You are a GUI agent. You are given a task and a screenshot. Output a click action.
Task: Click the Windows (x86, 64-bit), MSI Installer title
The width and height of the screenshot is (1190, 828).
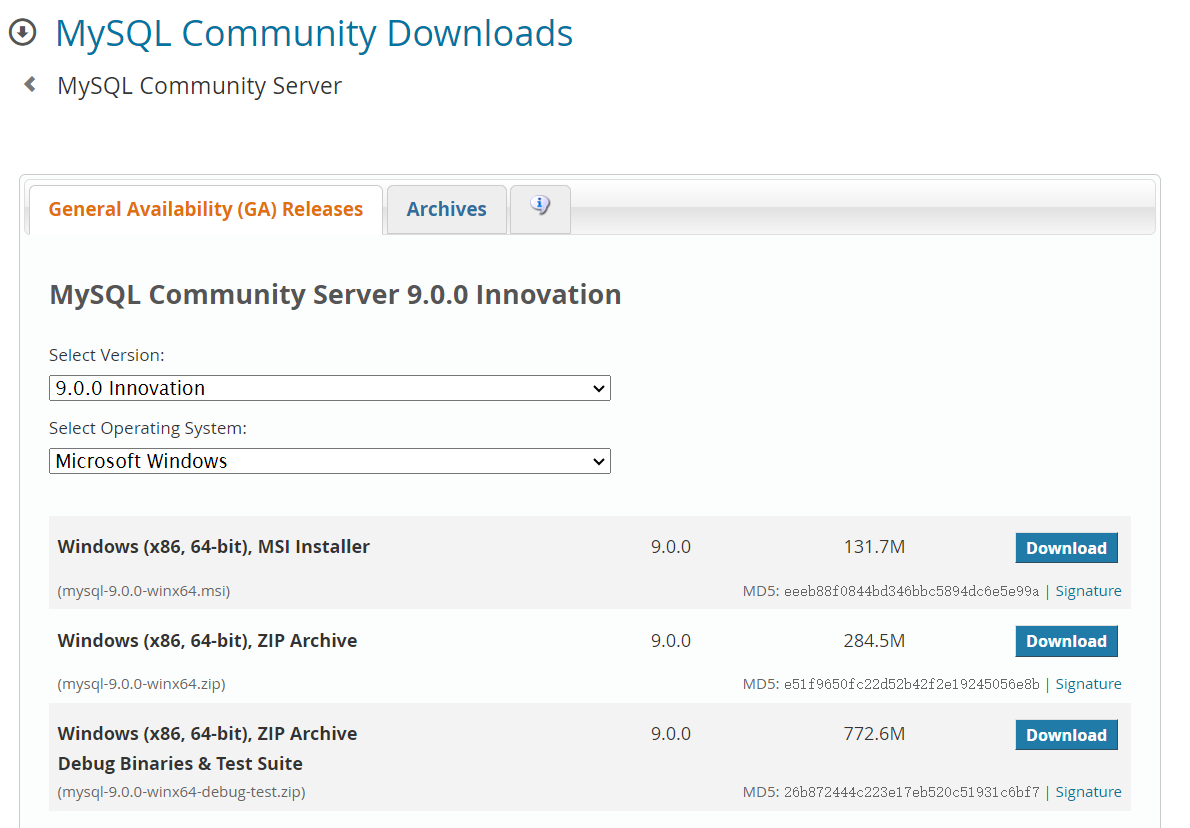(213, 546)
